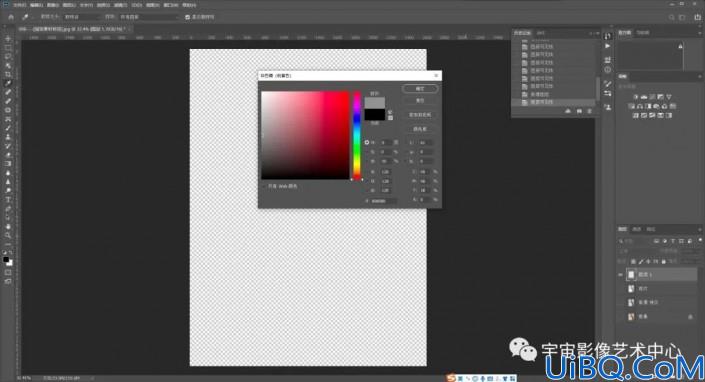The image size is (705, 382).
Task: Open the Sample Size dropdown in the options bar
Action: (82, 17)
